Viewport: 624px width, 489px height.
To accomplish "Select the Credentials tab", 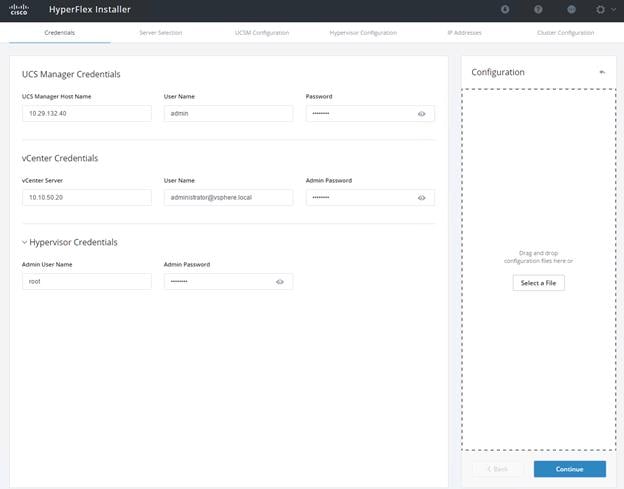I will point(60,33).
